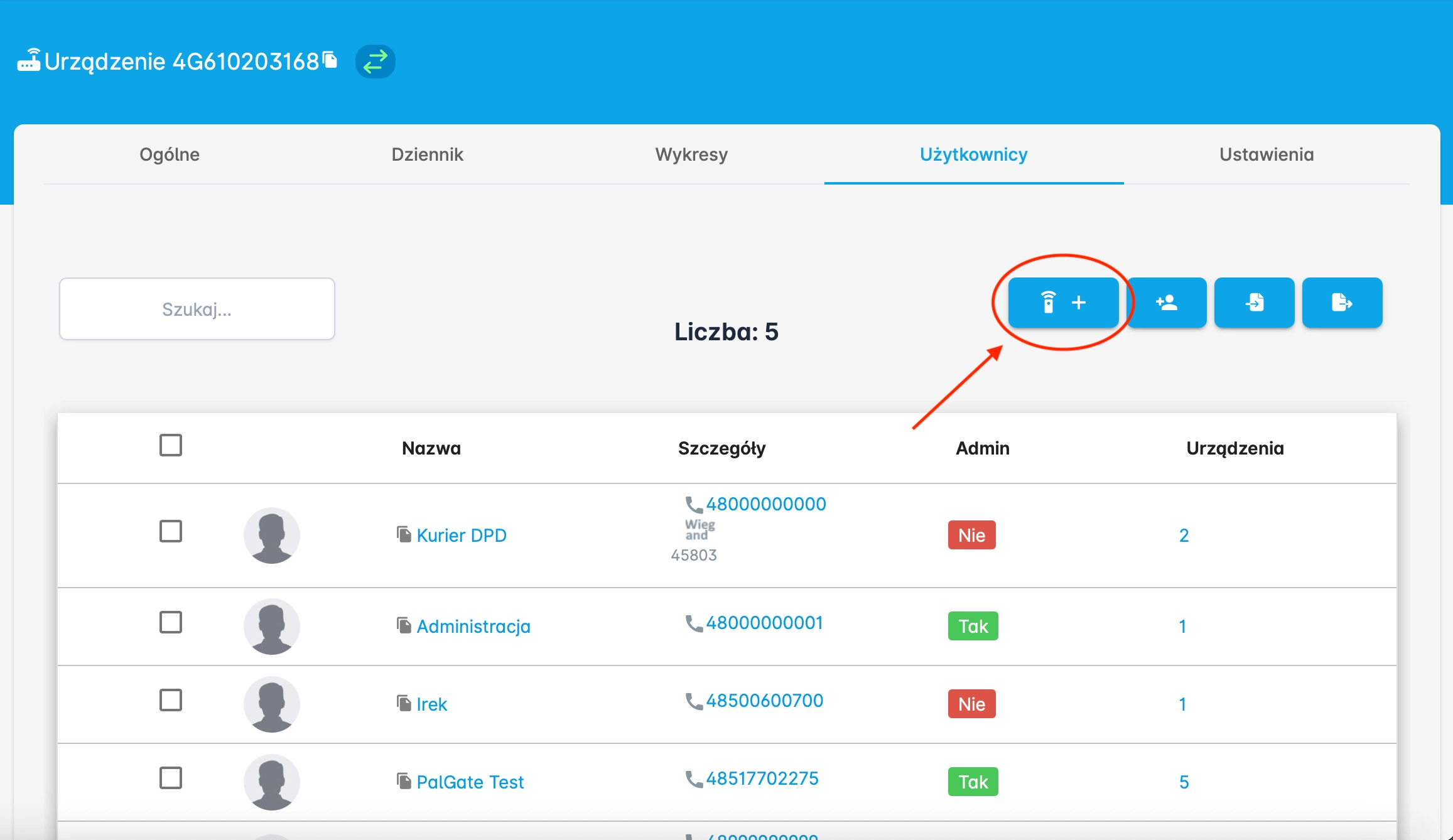
Task: Toggle the select-all checkbox in table header
Action: tap(171, 445)
